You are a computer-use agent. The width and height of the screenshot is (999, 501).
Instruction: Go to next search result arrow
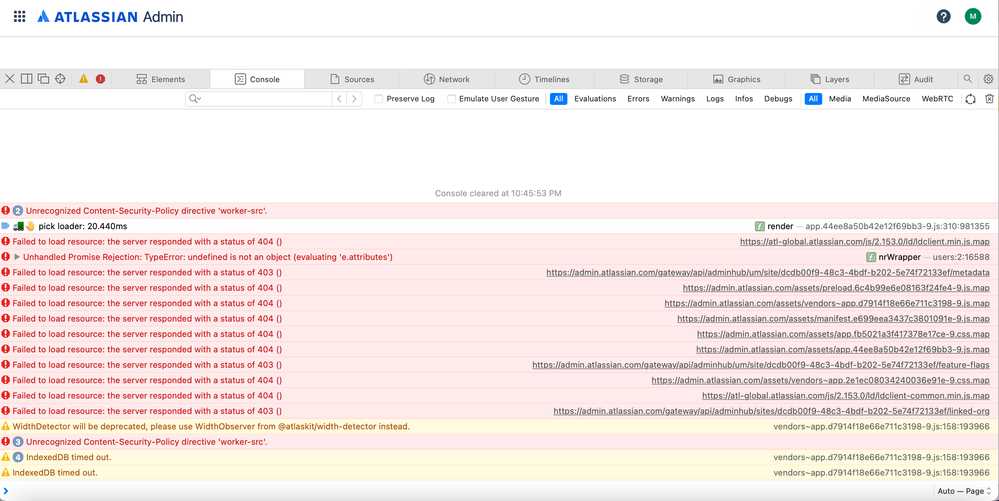(x=355, y=99)
